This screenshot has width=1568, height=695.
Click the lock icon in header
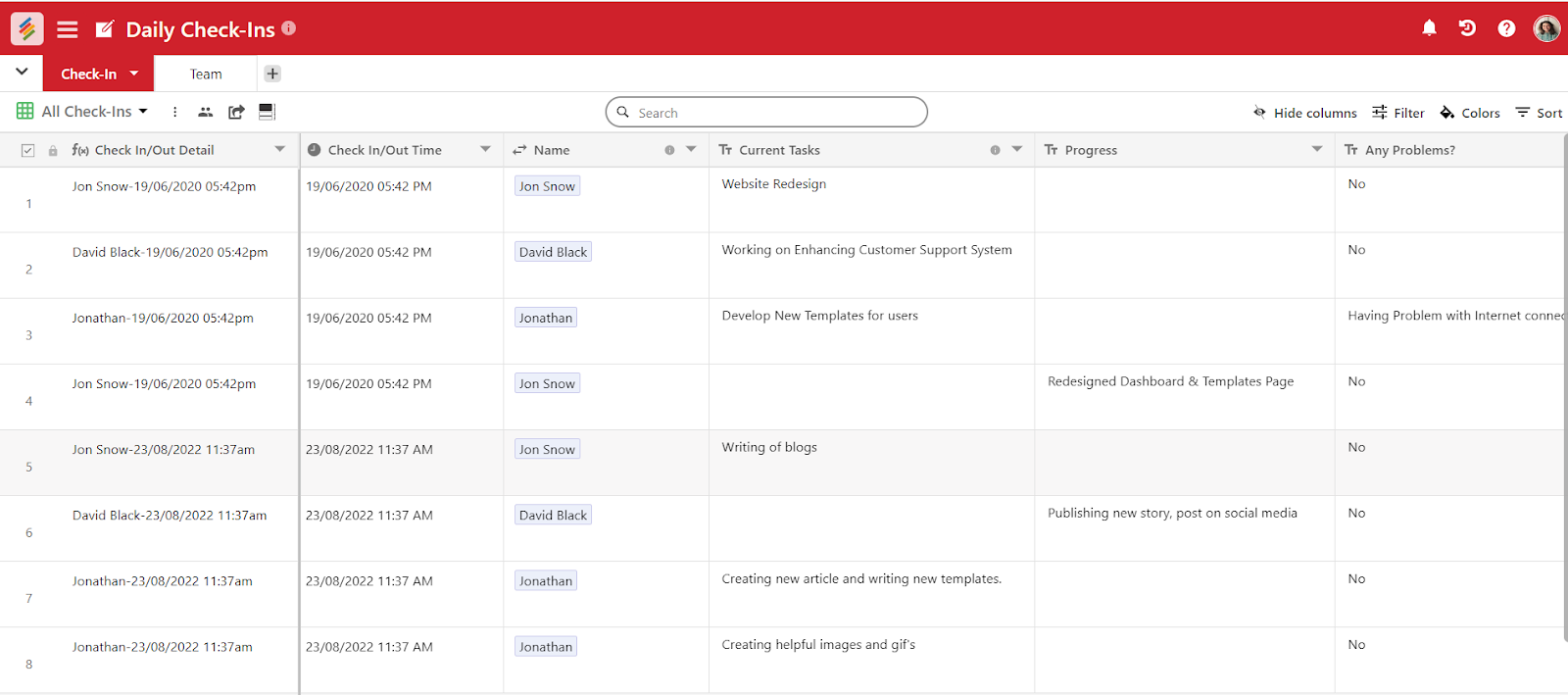pyautogui.click(x=53, y=150)
